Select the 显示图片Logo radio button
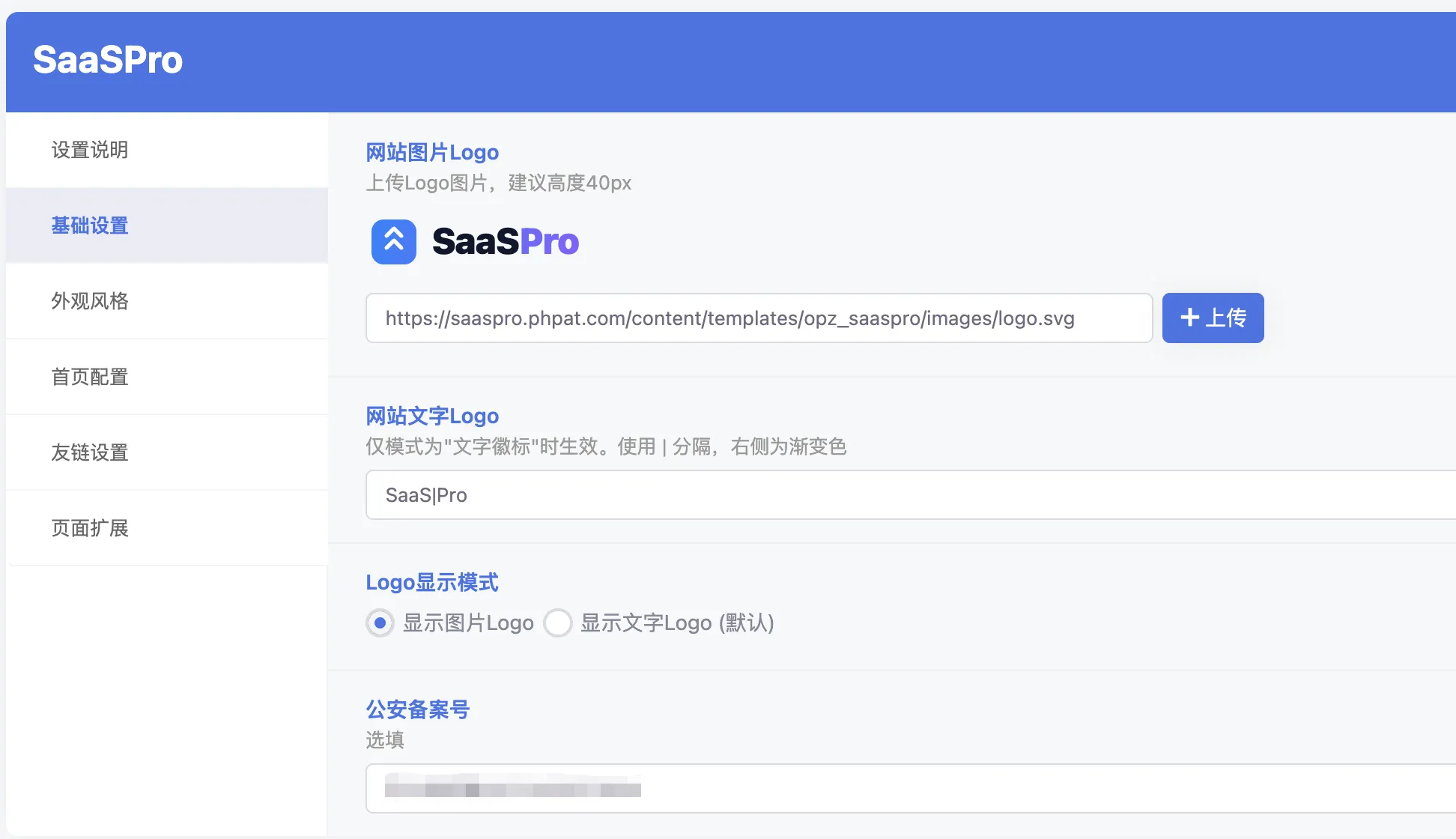1456x839 pixels. coord(380,623)
